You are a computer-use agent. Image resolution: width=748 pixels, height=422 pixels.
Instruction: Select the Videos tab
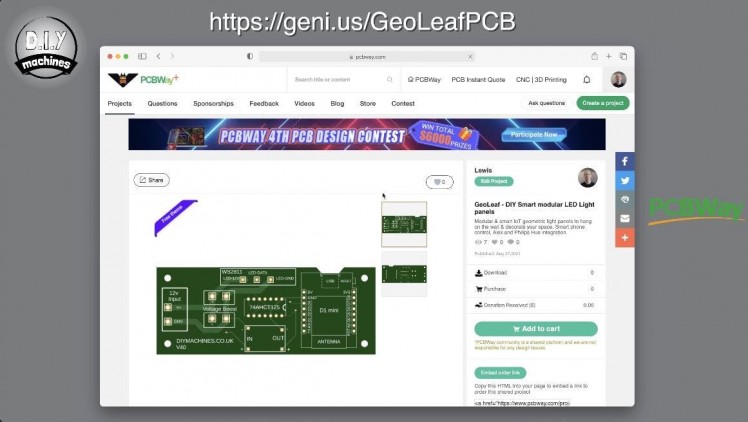tap(304, 103)
